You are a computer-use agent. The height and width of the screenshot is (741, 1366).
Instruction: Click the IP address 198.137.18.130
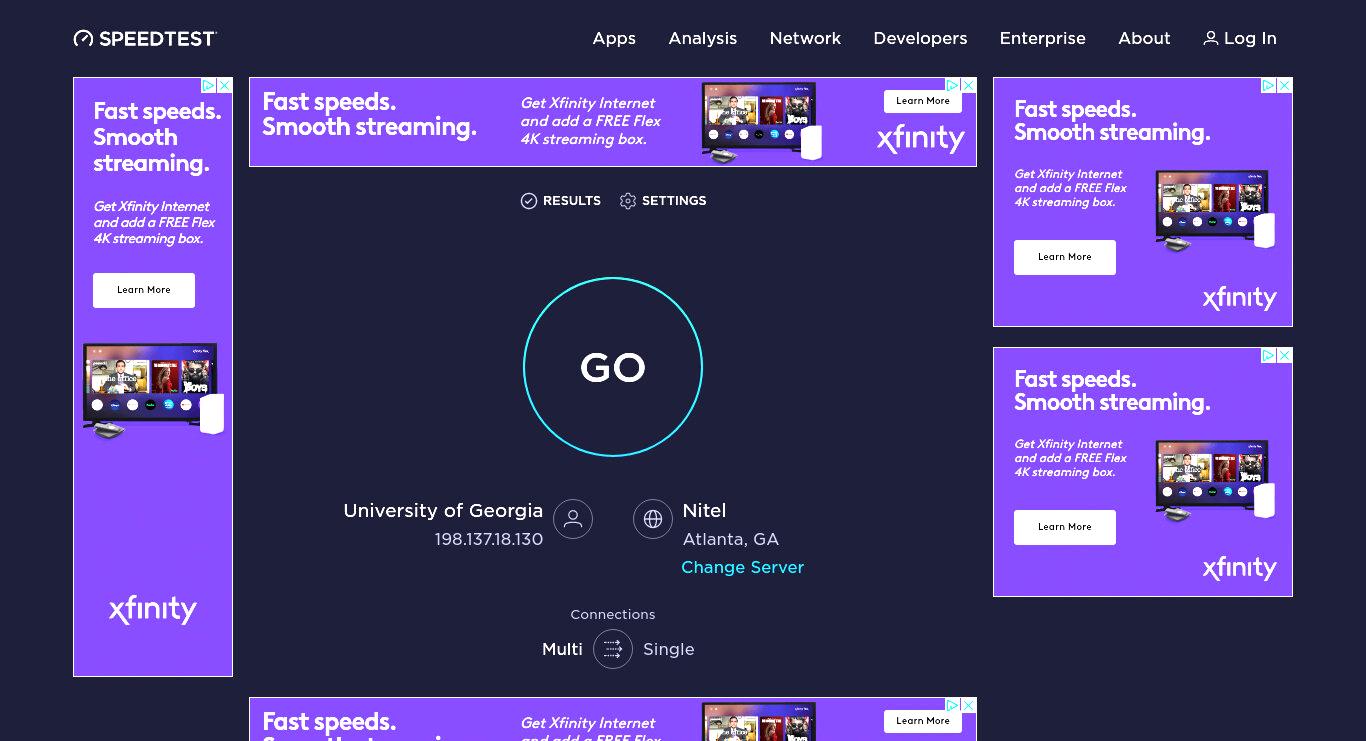click(x=488, y=539)
